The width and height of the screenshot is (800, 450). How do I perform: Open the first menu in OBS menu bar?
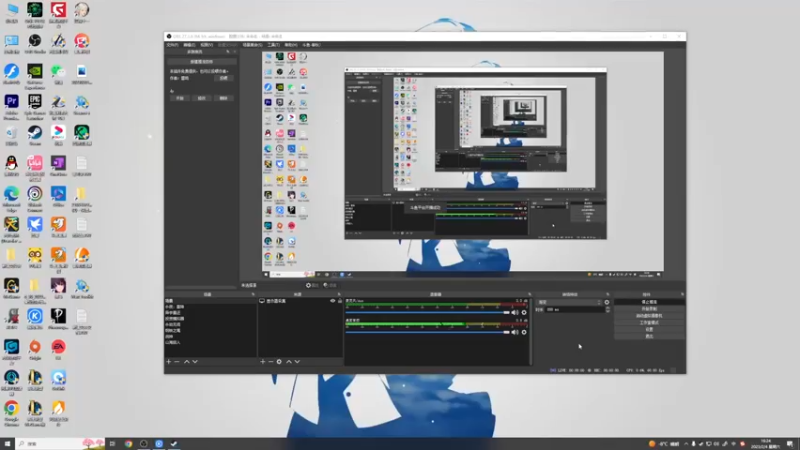(172, 45)
